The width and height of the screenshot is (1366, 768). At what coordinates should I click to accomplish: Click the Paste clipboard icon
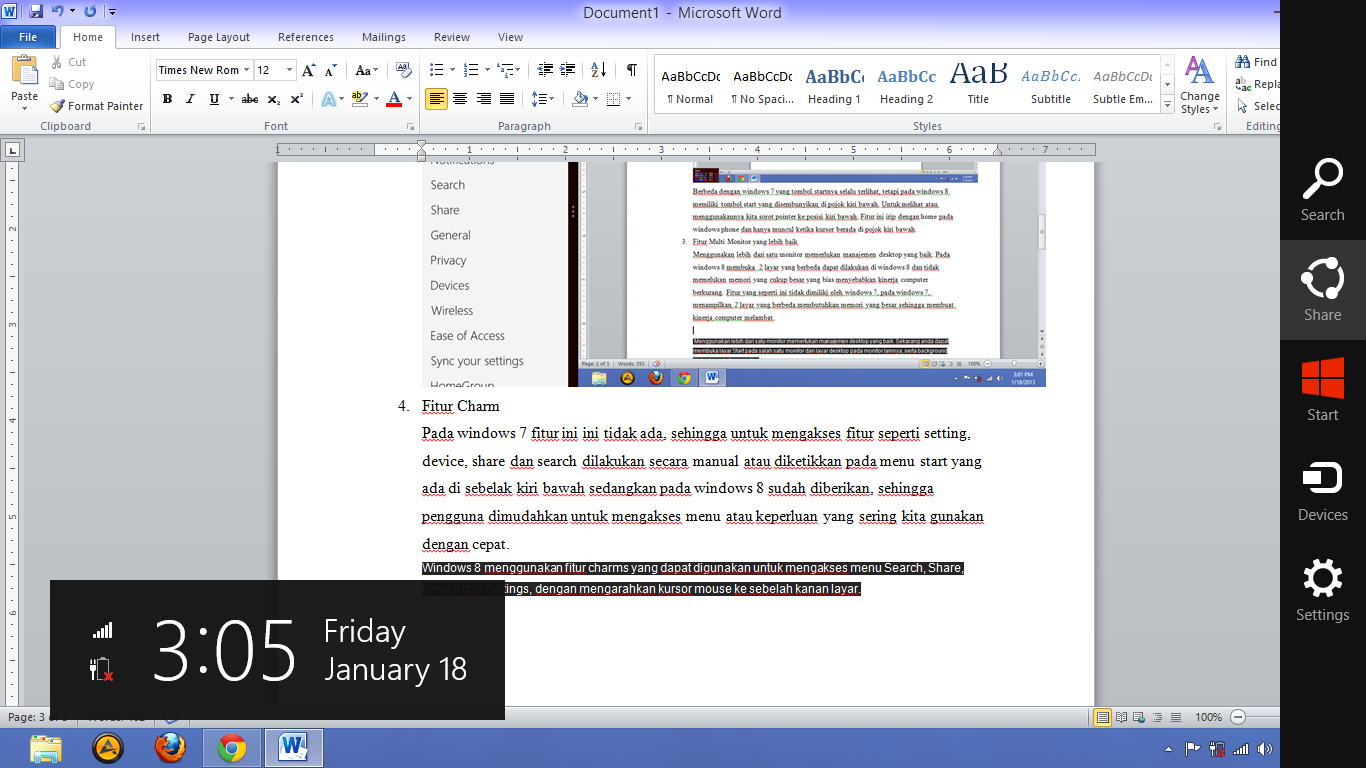[24, 70]
